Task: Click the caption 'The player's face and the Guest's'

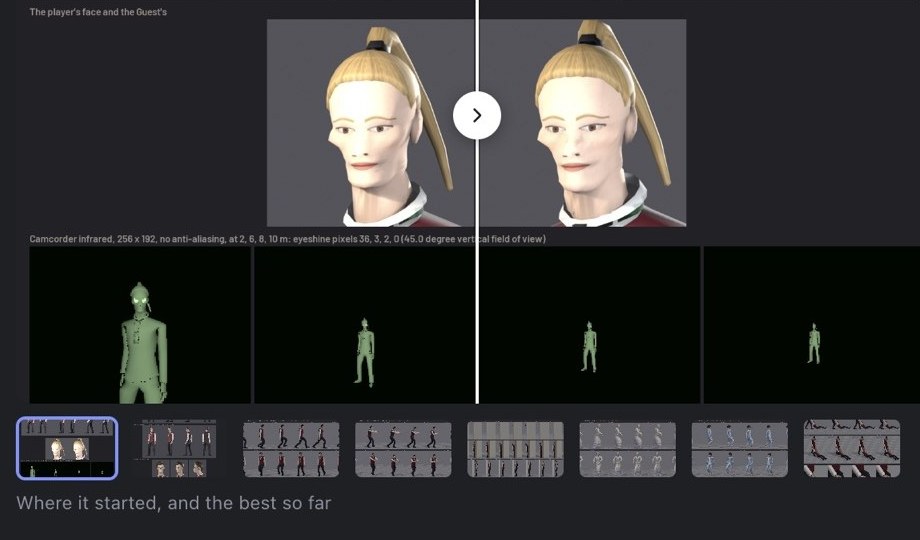Action: (x=98, y=12)
